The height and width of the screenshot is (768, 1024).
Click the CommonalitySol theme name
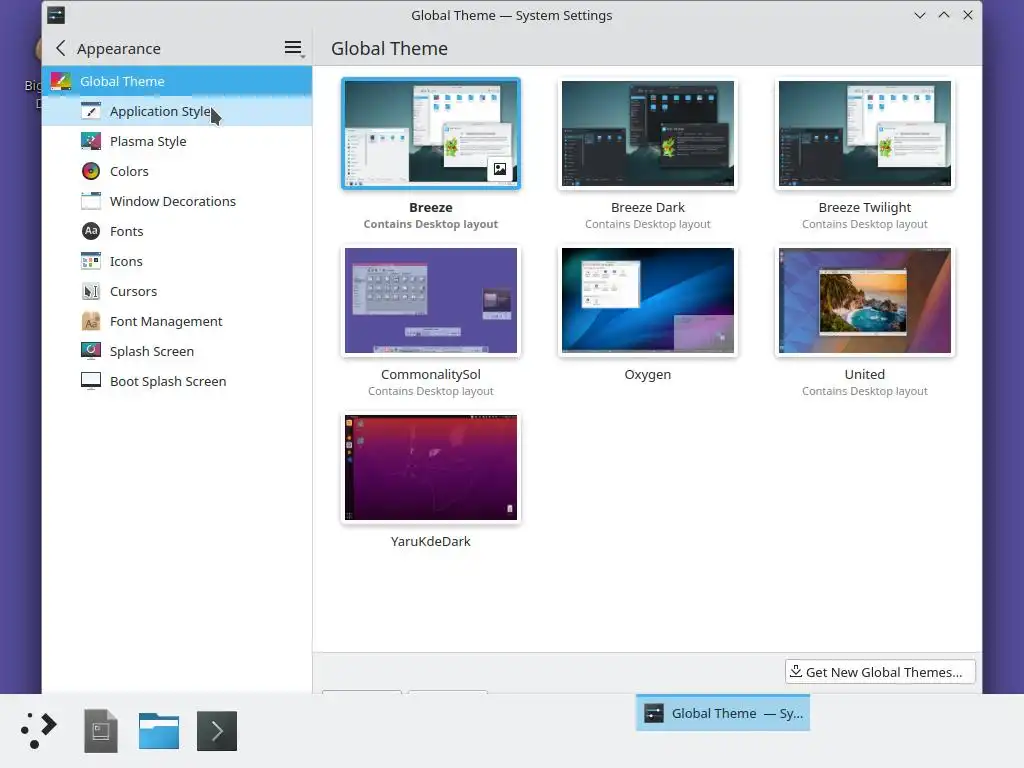click(431, 375)
